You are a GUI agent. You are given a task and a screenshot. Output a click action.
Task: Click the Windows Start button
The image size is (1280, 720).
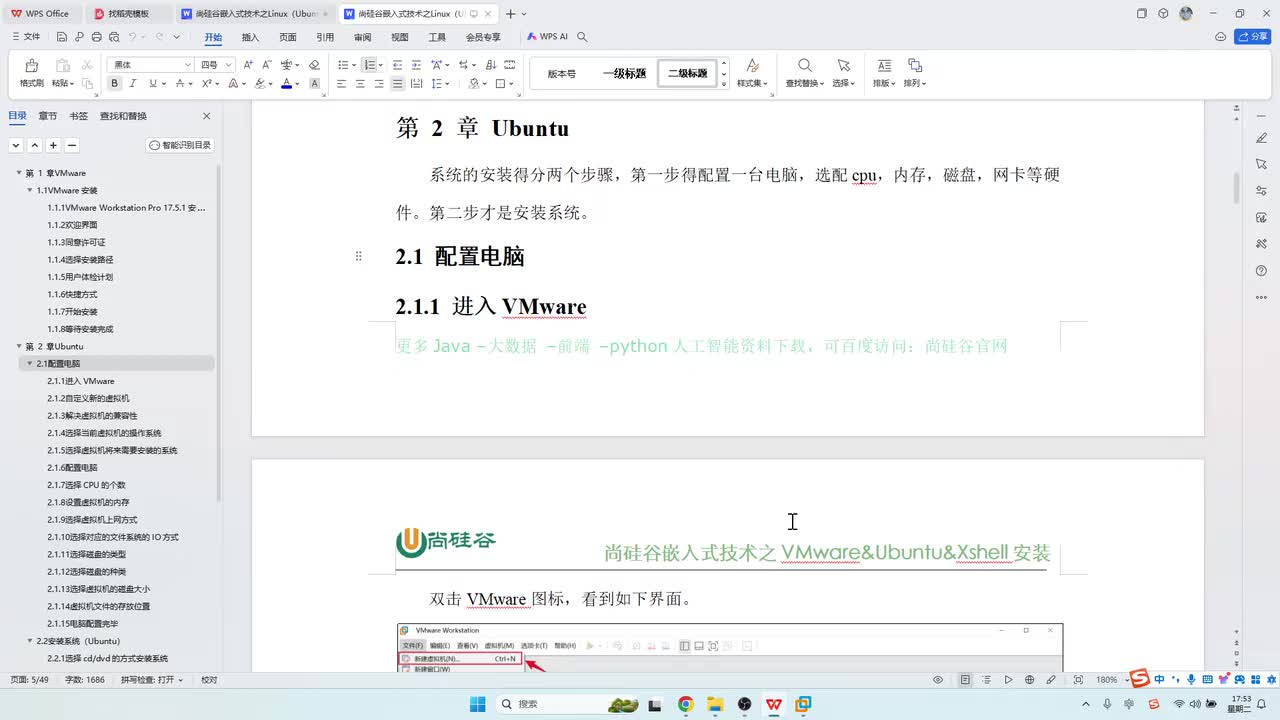coord(477,704)
